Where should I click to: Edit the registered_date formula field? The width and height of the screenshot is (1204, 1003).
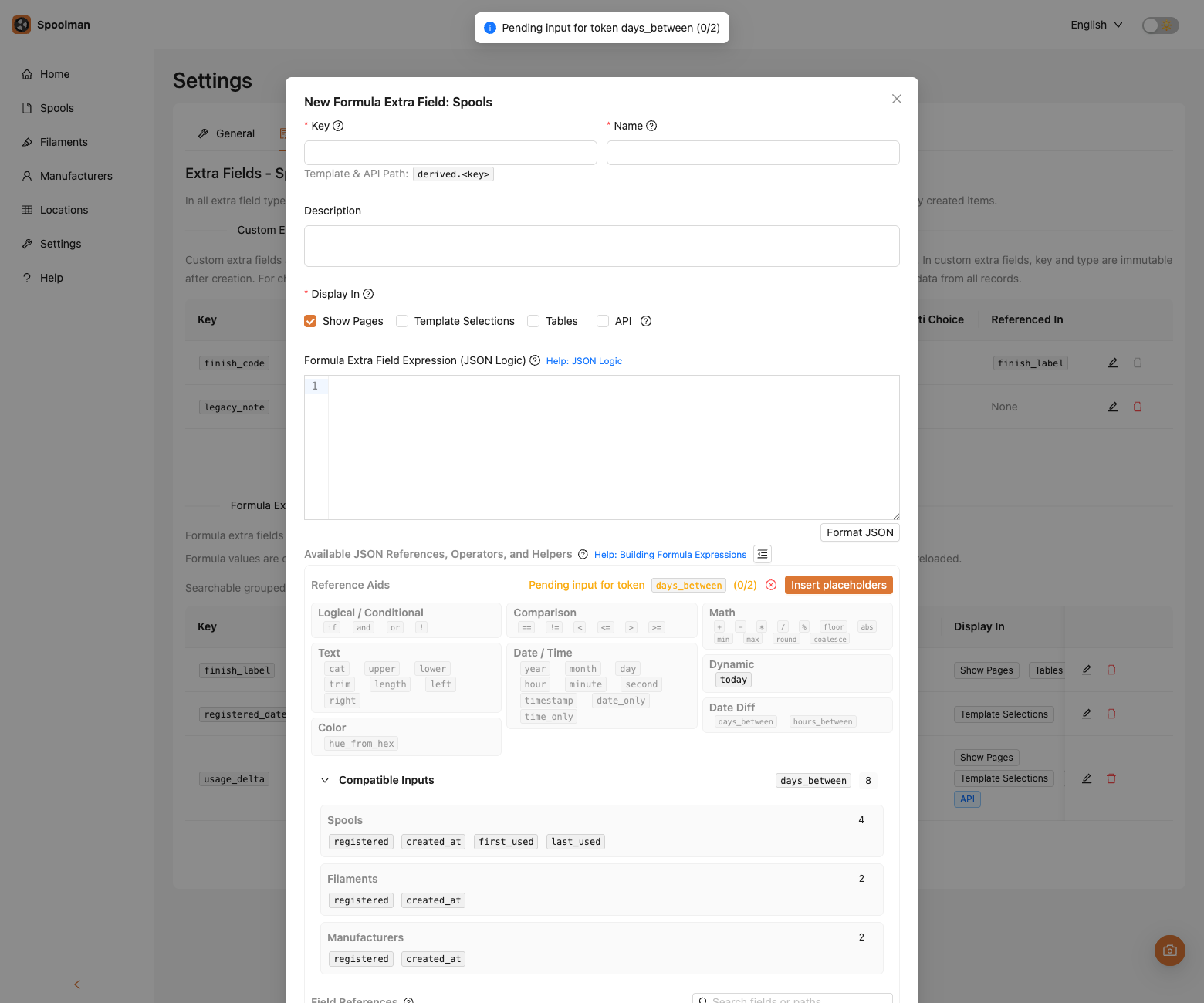[1087, 714]
